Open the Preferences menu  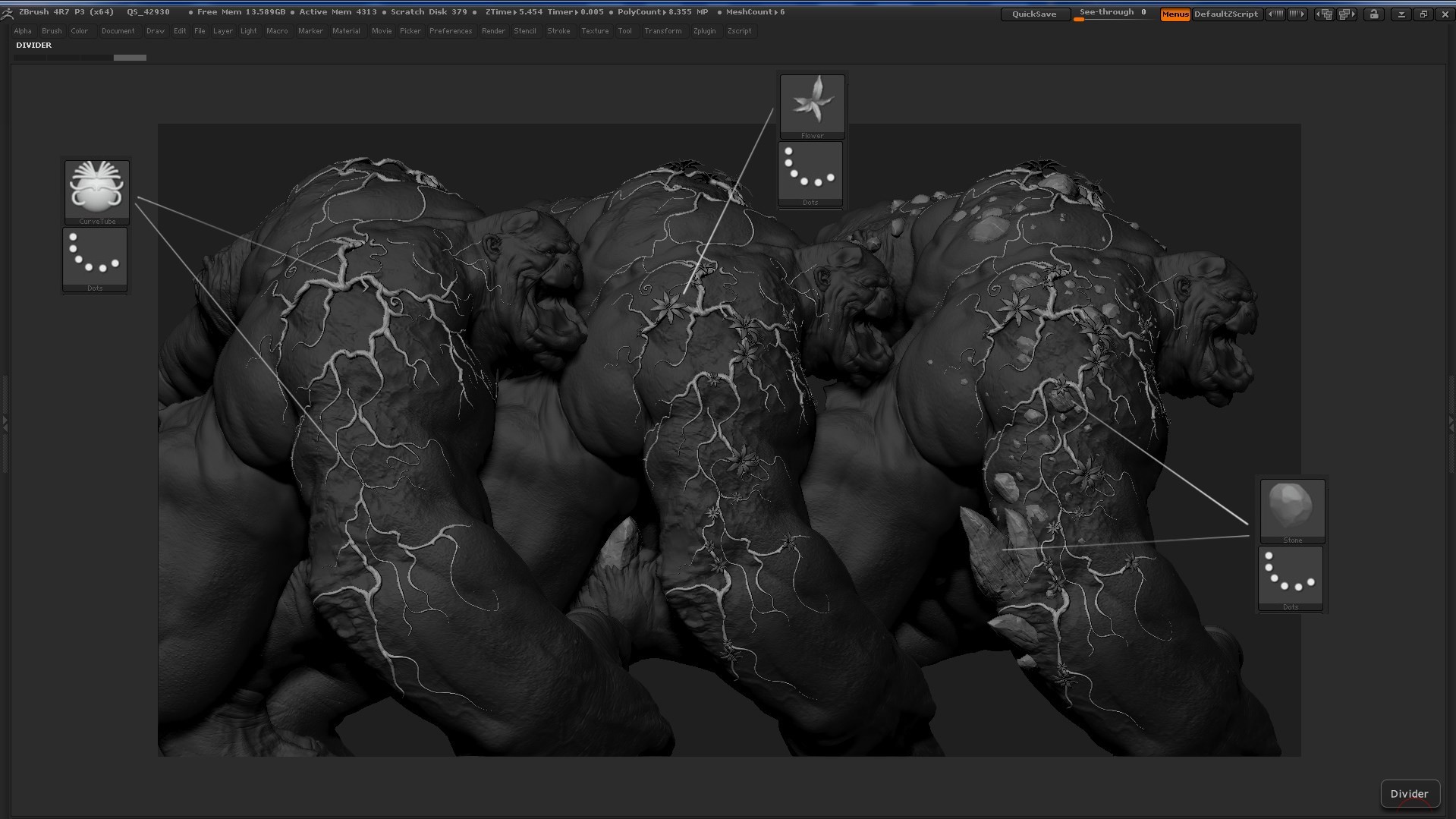click(451, 31)
